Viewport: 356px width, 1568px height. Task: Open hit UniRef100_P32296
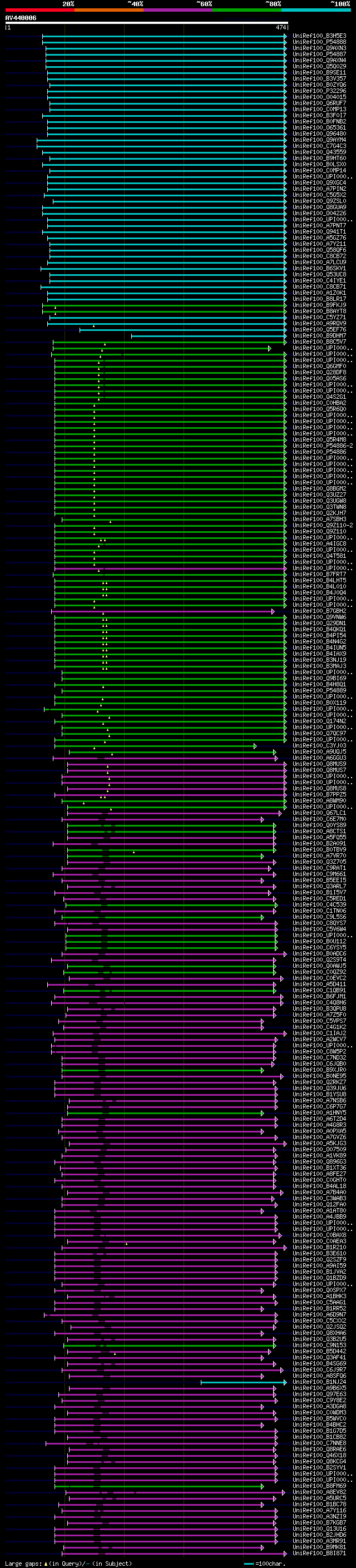[319, 91]
